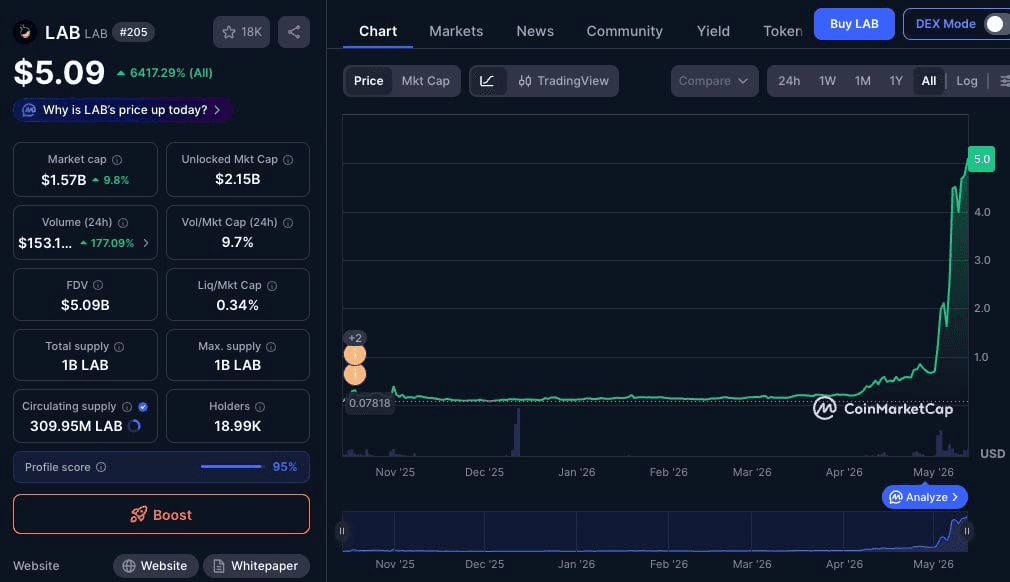1010x582 pixels.
Task: Click left handle of chart range slider
Action: [x=342, y=531]
